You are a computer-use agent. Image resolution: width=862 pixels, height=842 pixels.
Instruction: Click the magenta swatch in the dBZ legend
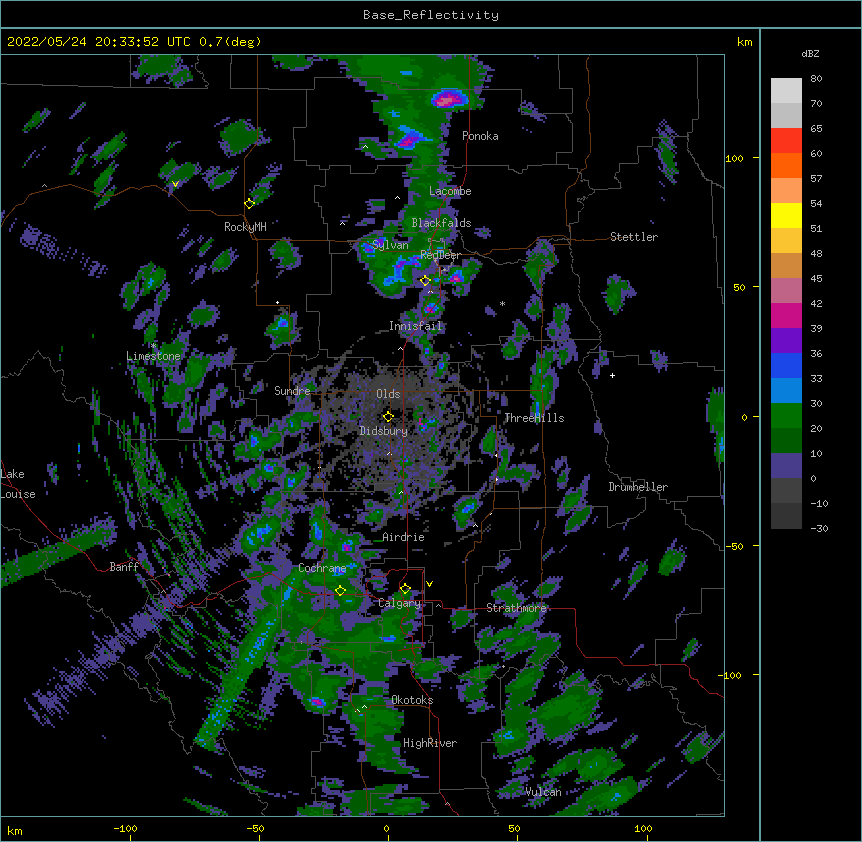(786, 315)
